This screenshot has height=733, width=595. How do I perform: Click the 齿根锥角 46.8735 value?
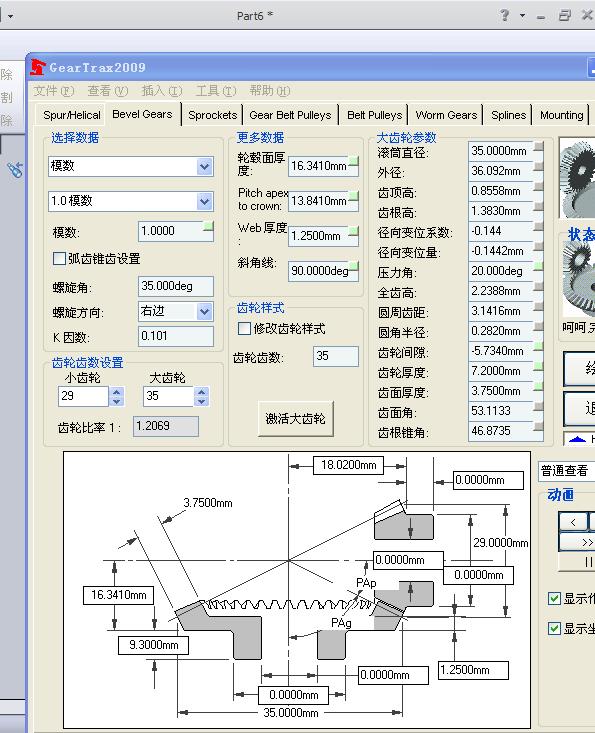click(501, 431)
